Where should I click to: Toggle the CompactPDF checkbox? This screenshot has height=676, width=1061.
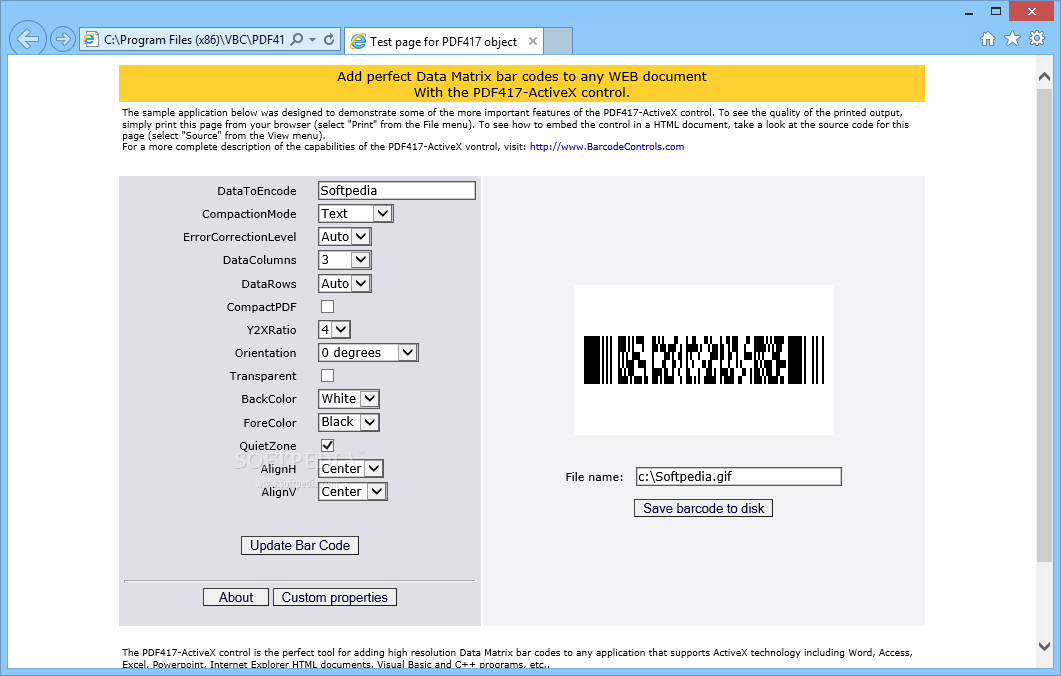click(328, 307)
